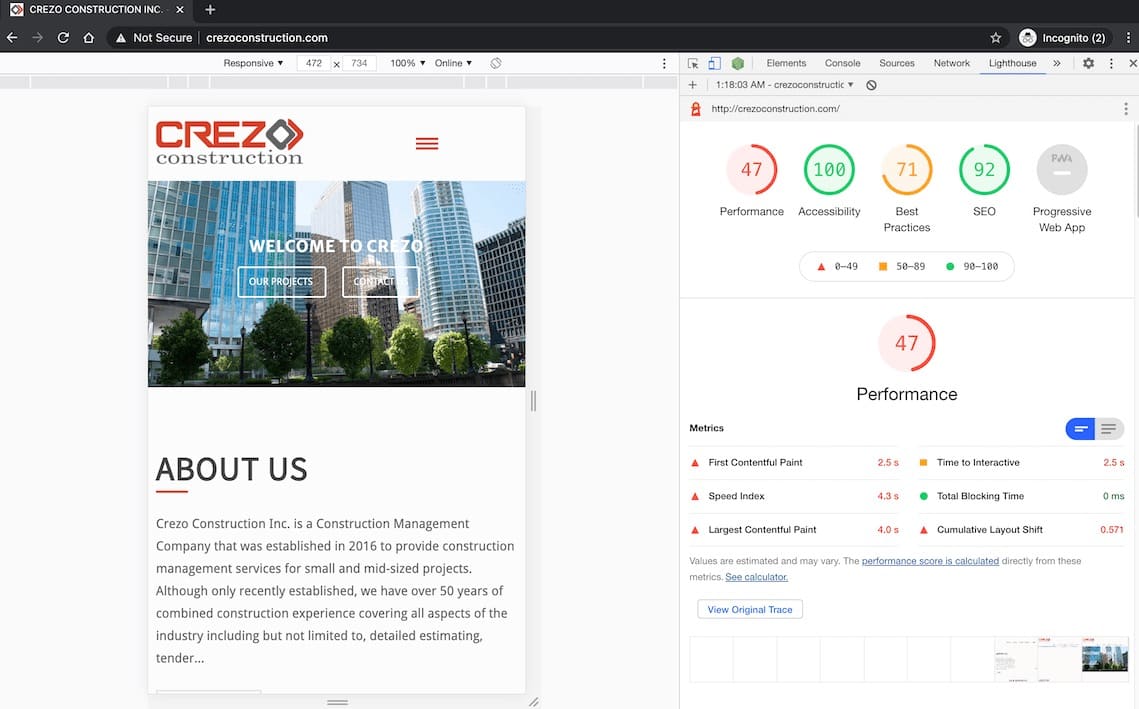Switch to the Elements tab

[786, 63]
